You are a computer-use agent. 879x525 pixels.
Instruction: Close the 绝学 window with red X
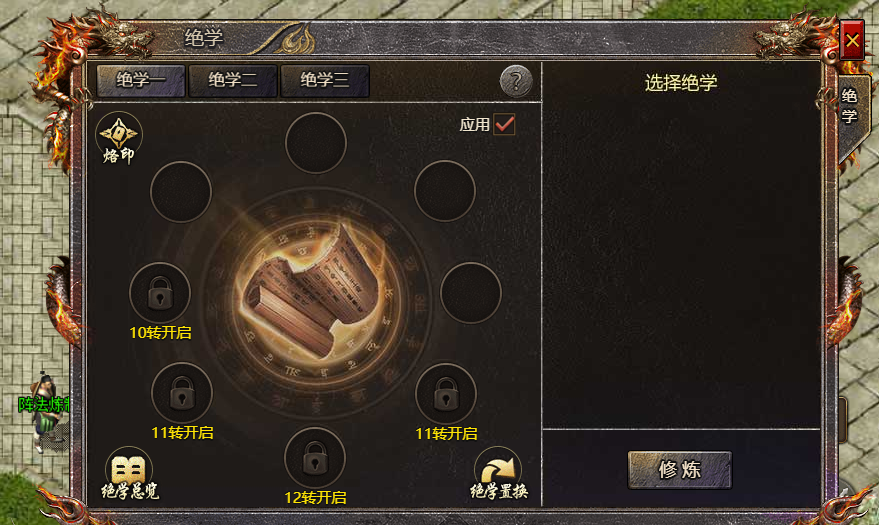pyautogui.click(x=852, y=40)
